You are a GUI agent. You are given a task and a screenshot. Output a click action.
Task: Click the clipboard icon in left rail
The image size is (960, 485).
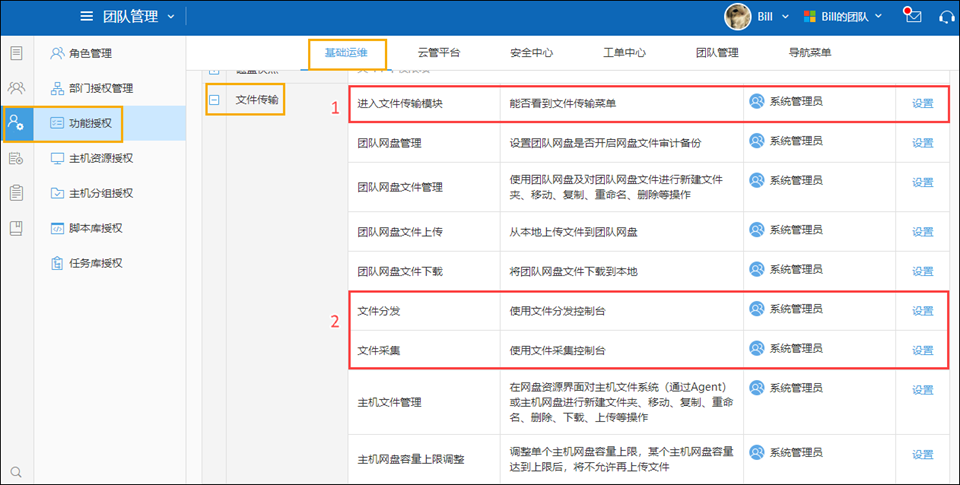[x=16, y=193]
